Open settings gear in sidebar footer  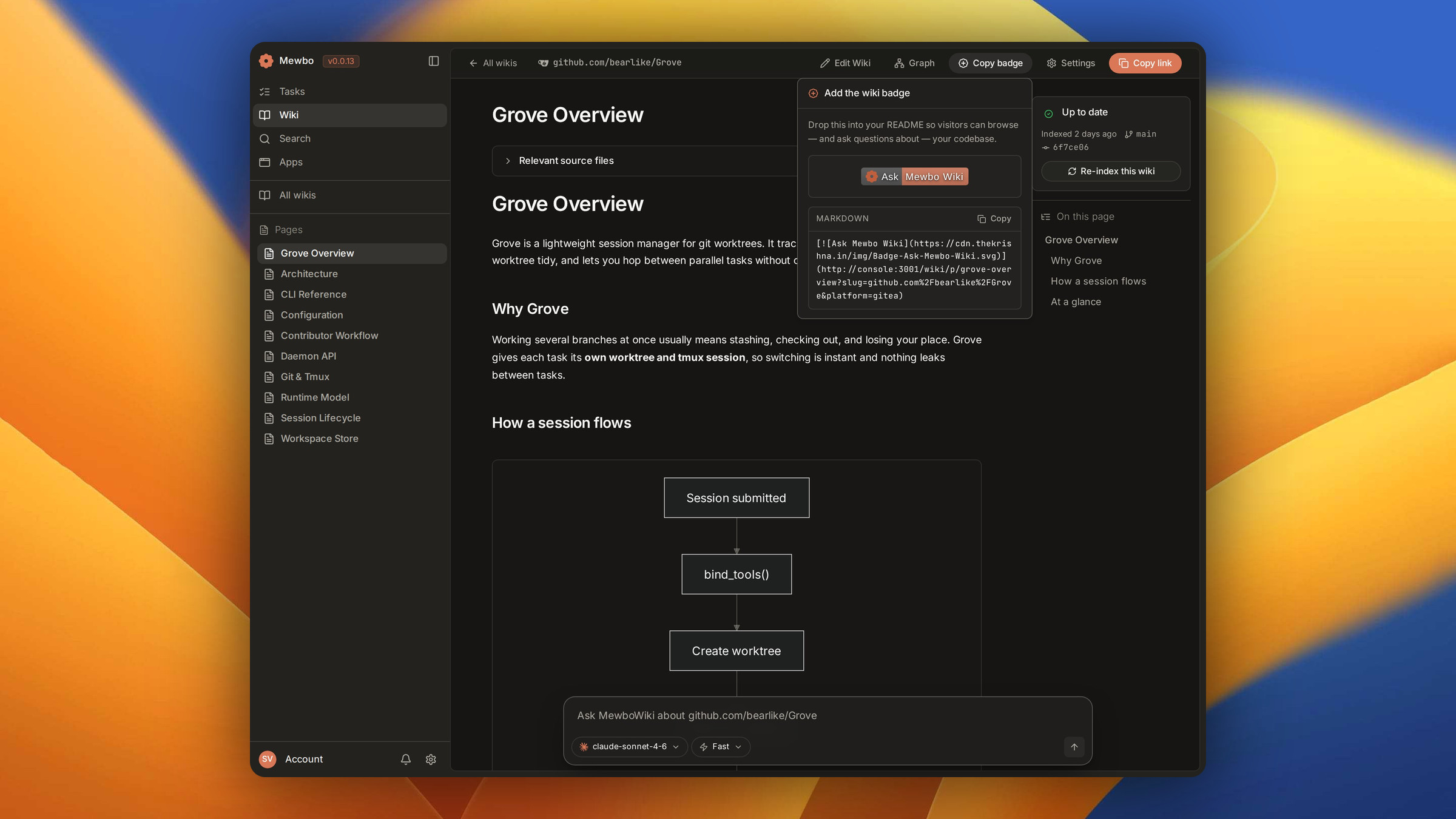click(x=431, y=760)
